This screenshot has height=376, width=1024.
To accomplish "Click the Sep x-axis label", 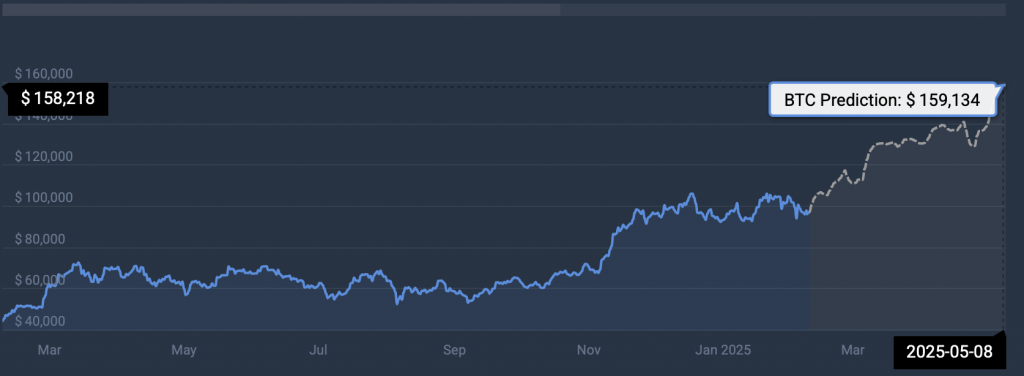I will (x=454, y=351).
